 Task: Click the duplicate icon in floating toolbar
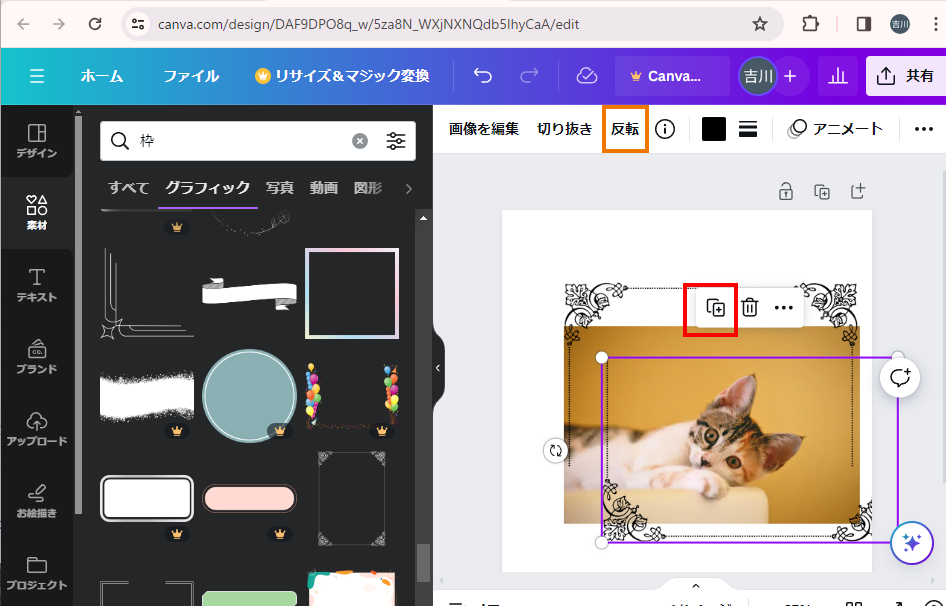(x=715, y=308)
